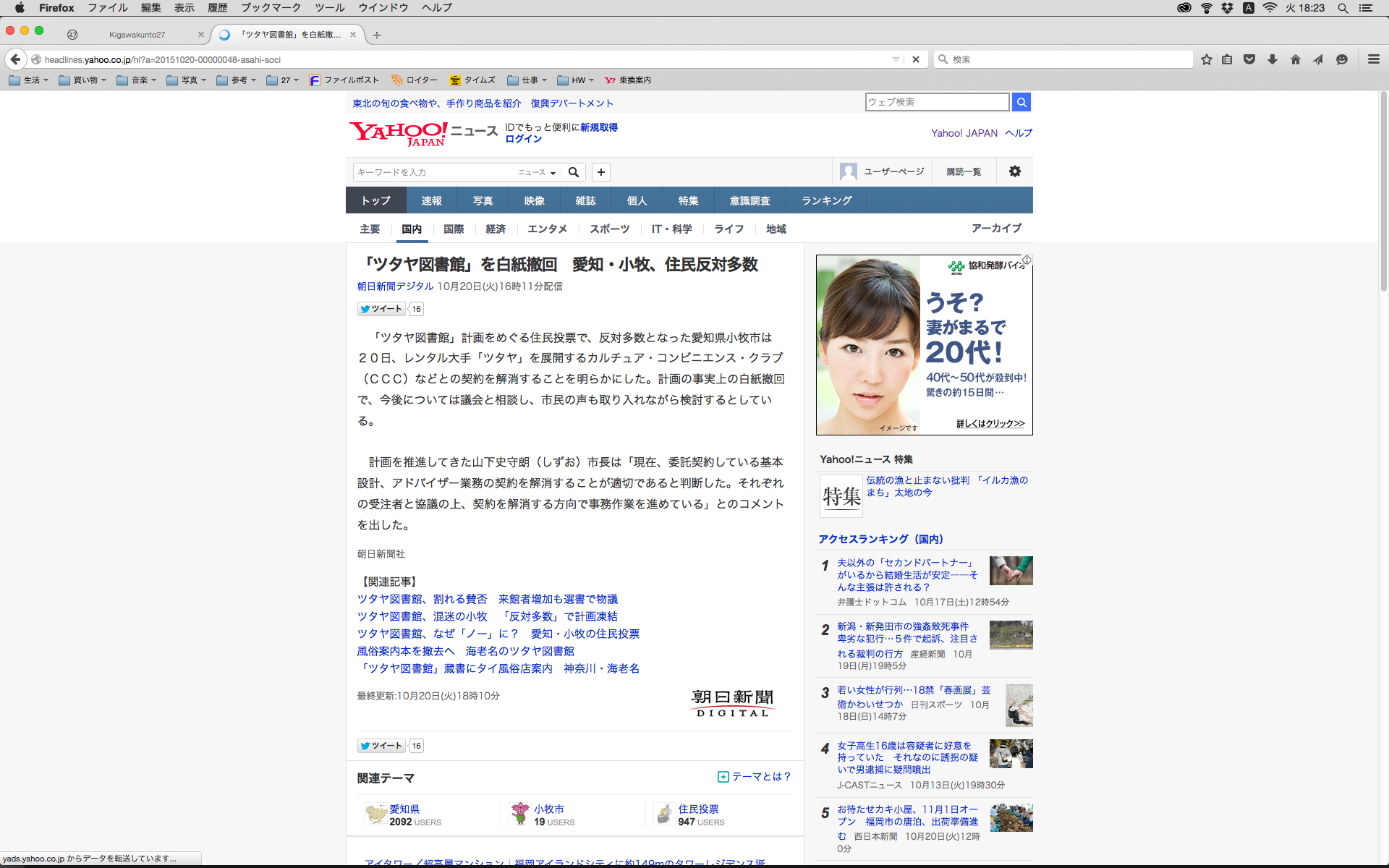Click the Yahoo settings gear icon
Viewport: 1389px width, 868px height.
(1015, 171)
